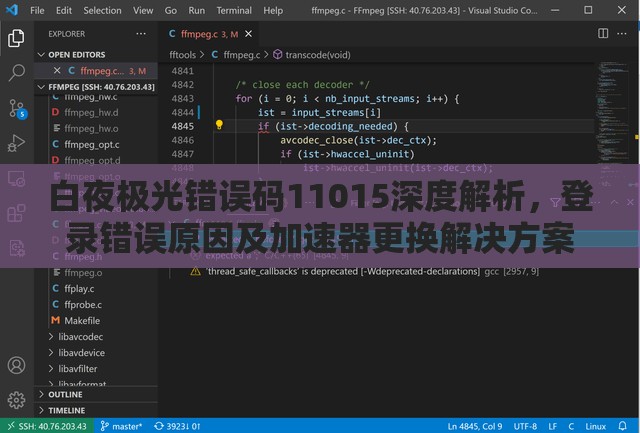This screenshot has height=433, width=640.
Task: Open ffmpeg_opt.d in file tree
Action: [91, 160]
